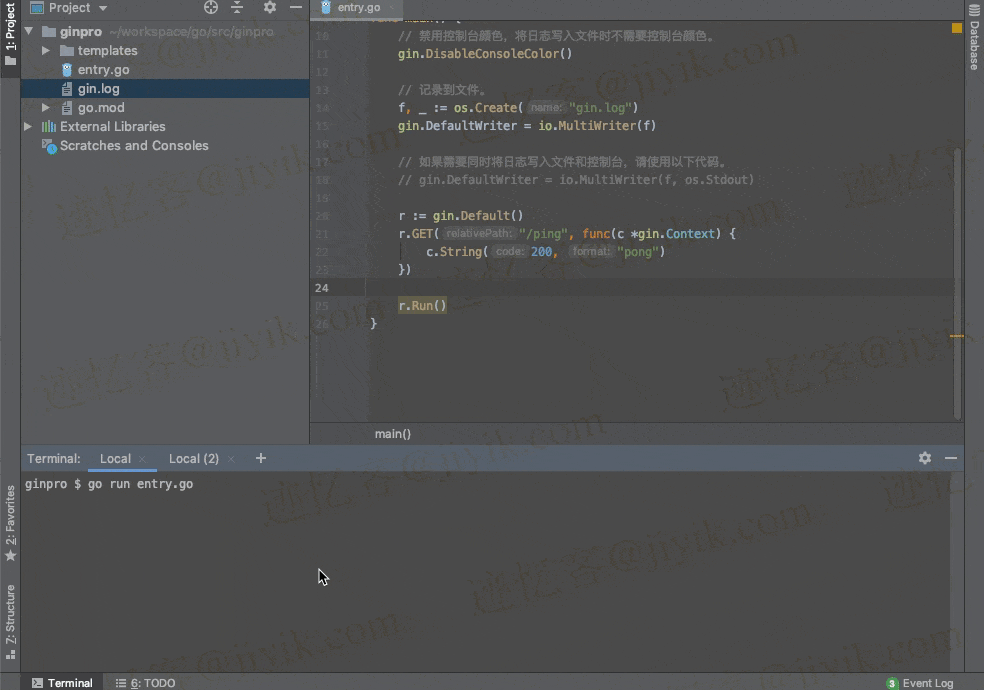The height and width of the screenshot is (690, 984).
Task: Switch to the entry.go editor tab
Action: click(358, 8)
